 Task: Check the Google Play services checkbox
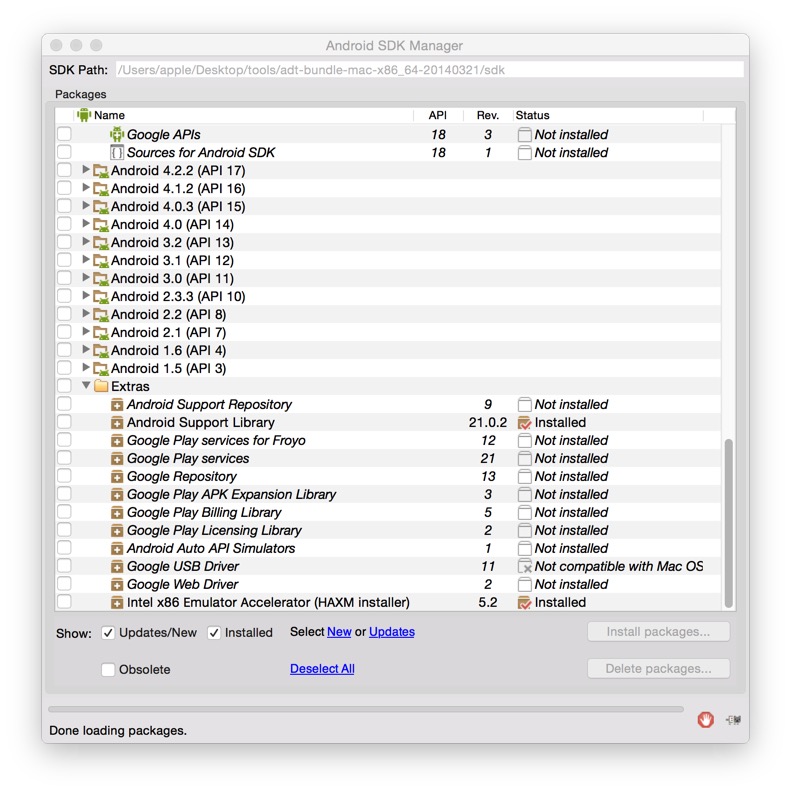(64, 458)
